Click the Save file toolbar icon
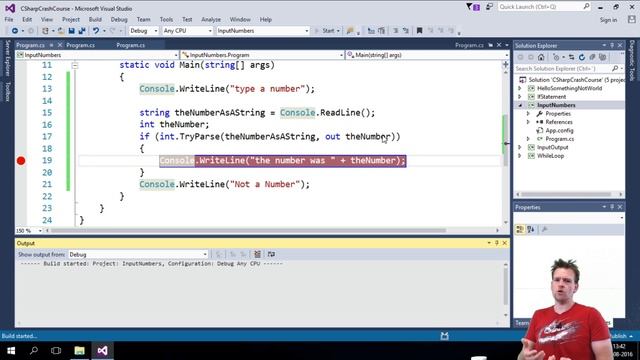 (71, 31)
